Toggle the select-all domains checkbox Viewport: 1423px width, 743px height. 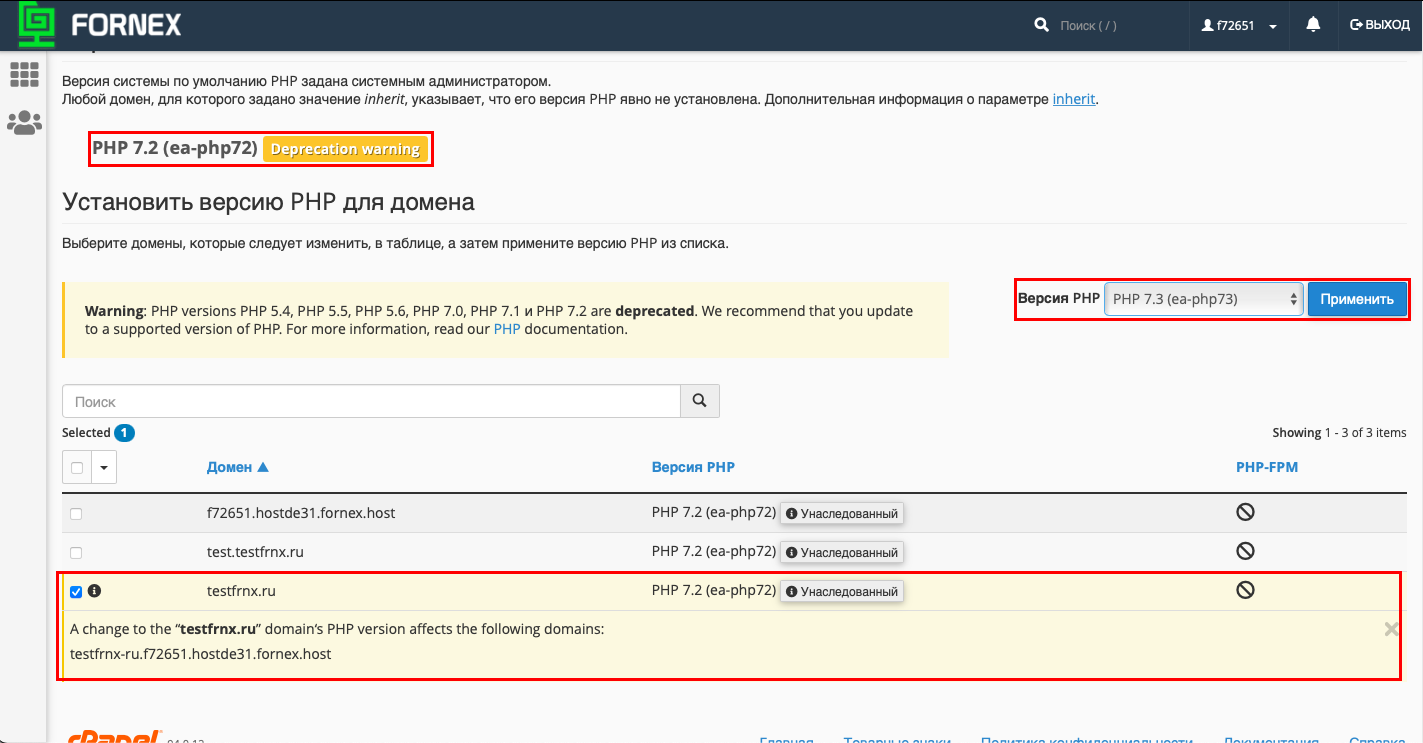coord(77,467)
